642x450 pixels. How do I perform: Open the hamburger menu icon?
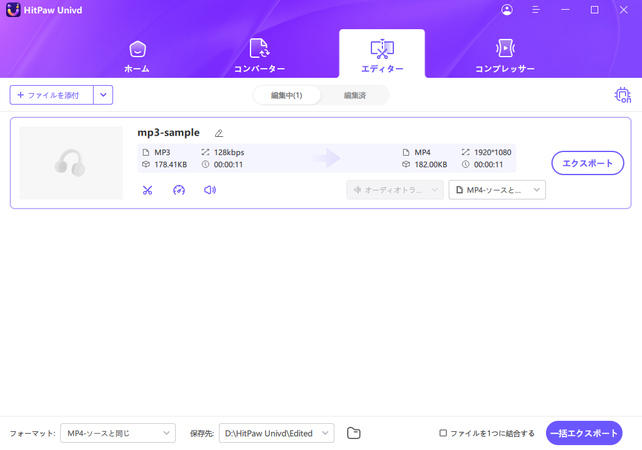[536, 10]
